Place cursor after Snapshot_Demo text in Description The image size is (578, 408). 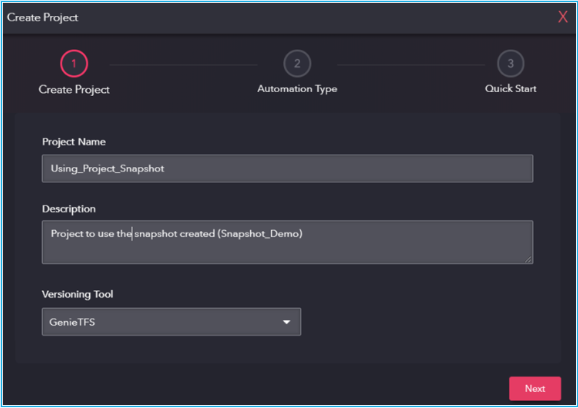[x=303, y=234]
